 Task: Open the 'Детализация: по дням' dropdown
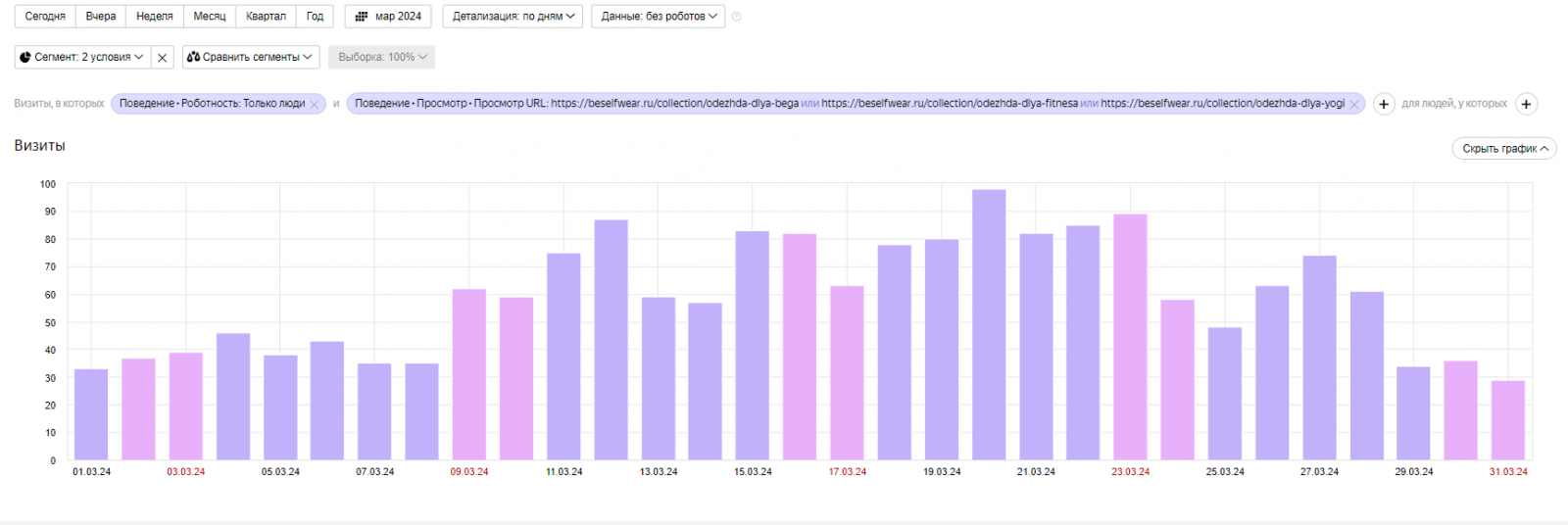(x=513, y=17)
